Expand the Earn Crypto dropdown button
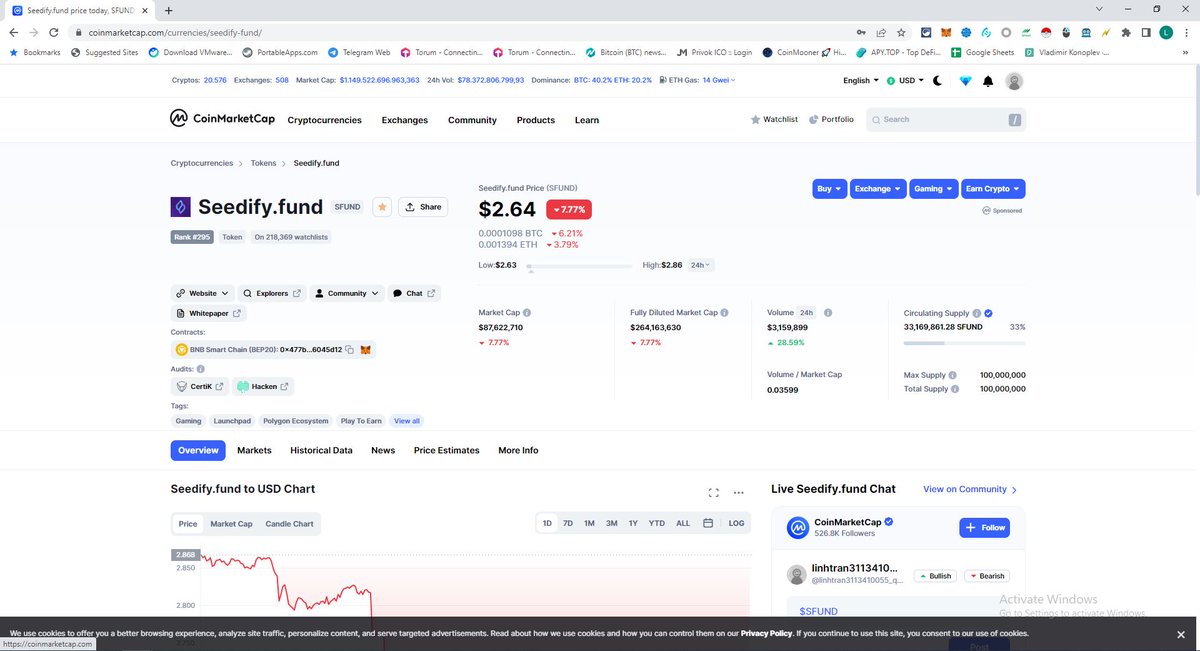This screenshot has width=1200, height=651. pyautogui.click(x=994, y=188)
